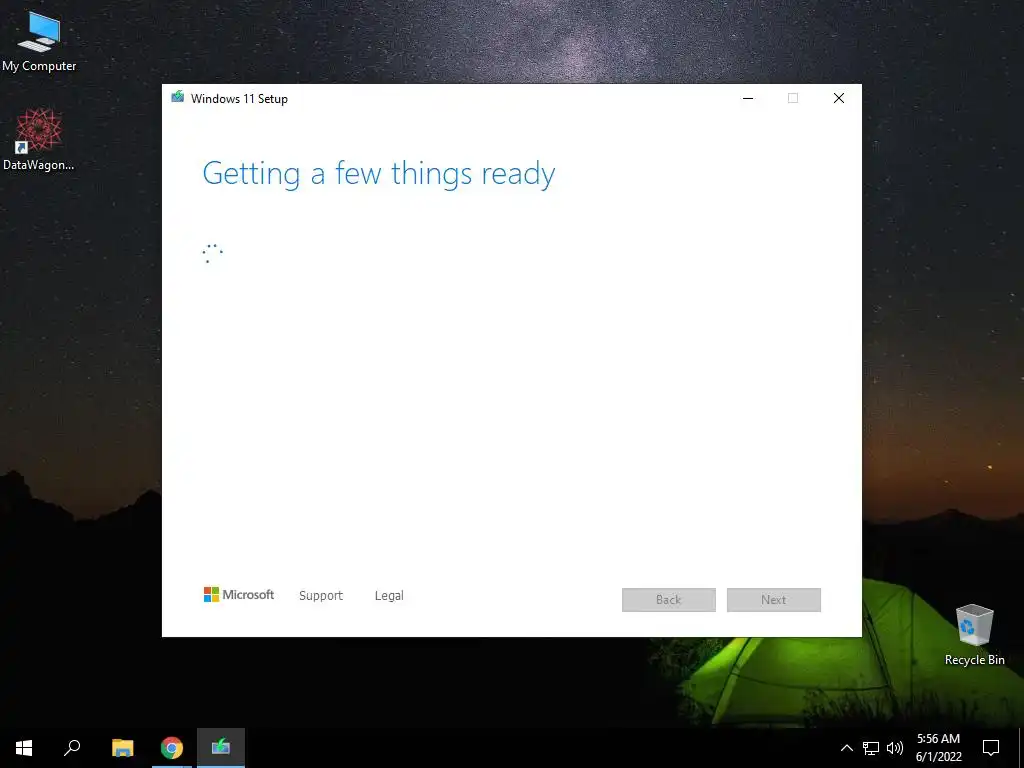The width and height of the screenshot is (1024, 768).
Task: Click the Microsoft logo in setup
Action: [239, 594]
